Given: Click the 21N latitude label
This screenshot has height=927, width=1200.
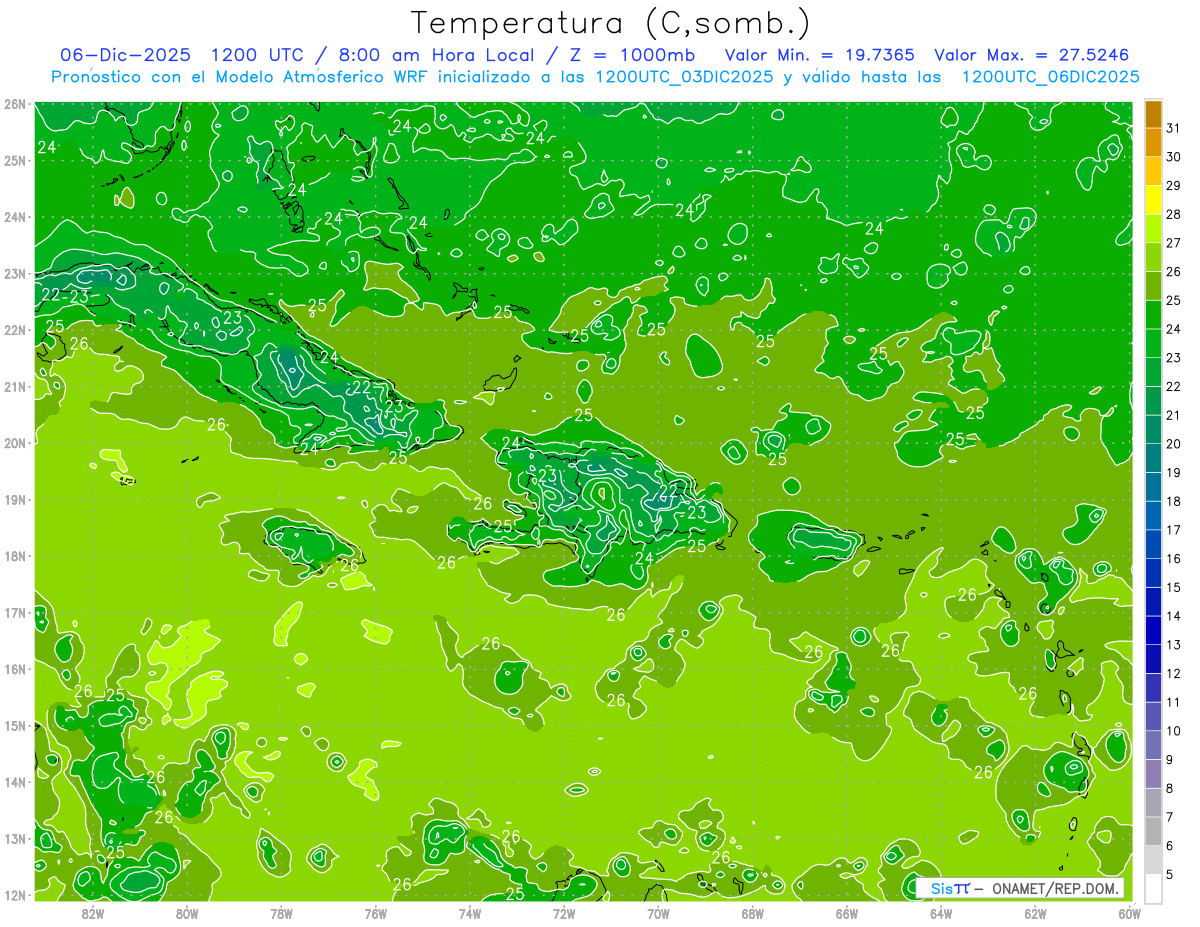Looking at the screenshot, I should coord(14,386).
